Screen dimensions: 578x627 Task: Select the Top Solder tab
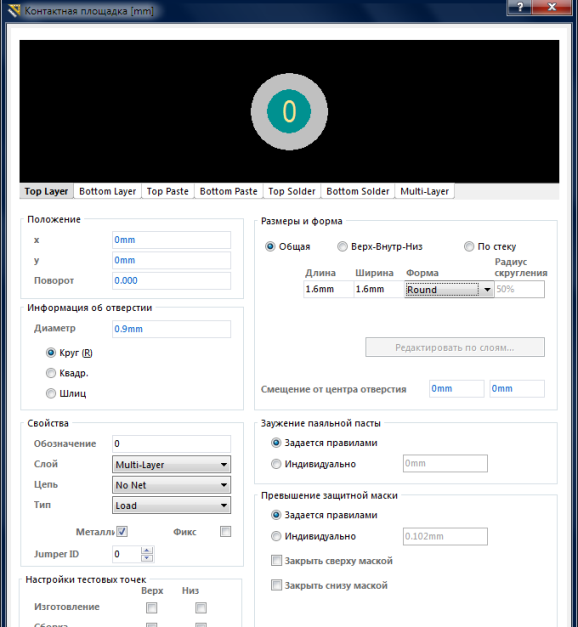(x=292, y=191)
